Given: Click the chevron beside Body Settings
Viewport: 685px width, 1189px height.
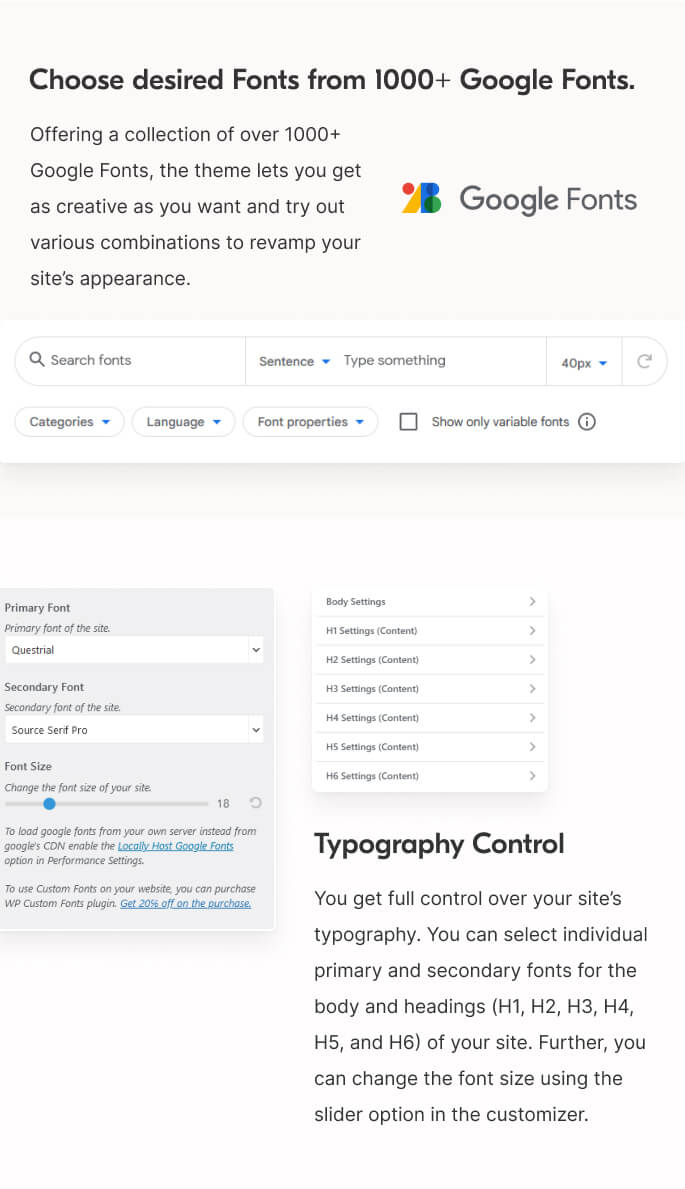Looking at the screenshot, I should (x=532, y=602).
